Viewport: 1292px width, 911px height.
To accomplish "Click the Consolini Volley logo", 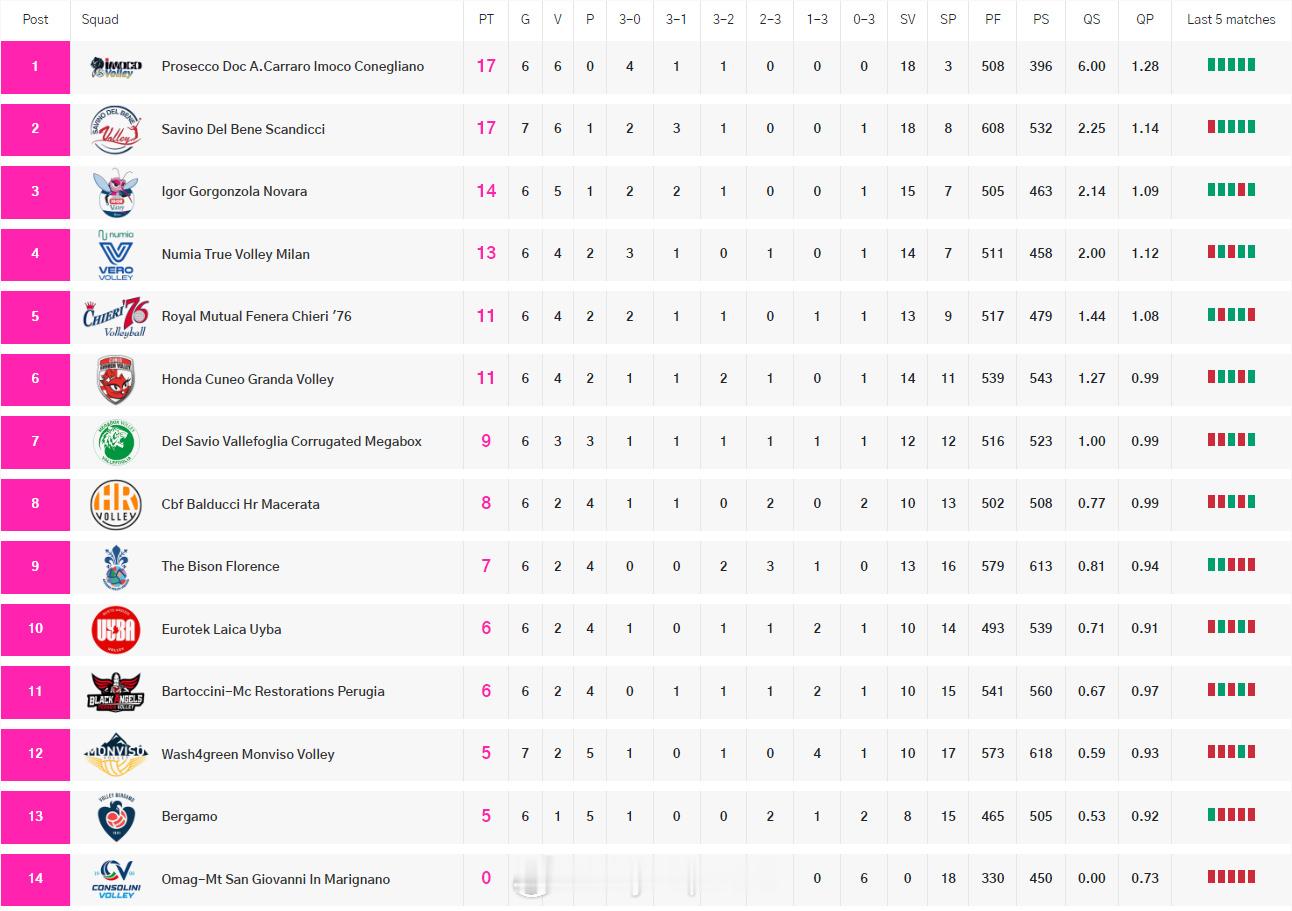I will coord(116,879).
